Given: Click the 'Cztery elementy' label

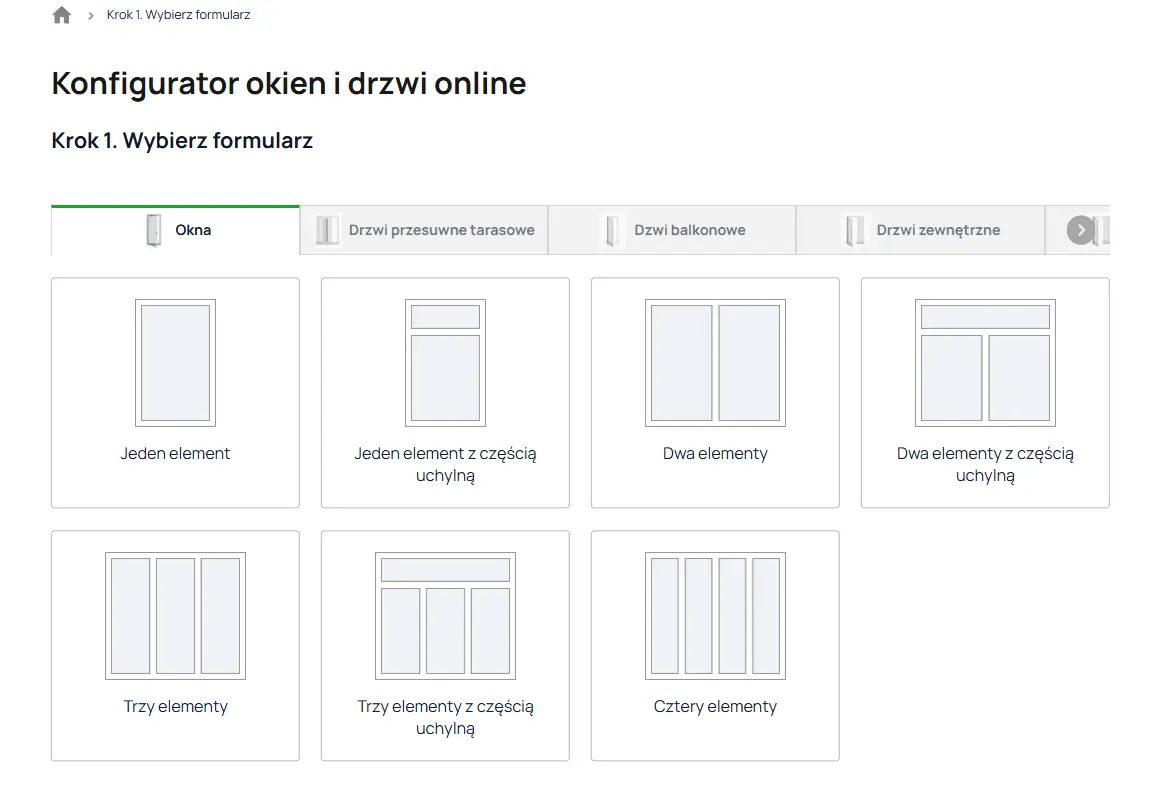Looking at the screenshot, I should (715, 707).
